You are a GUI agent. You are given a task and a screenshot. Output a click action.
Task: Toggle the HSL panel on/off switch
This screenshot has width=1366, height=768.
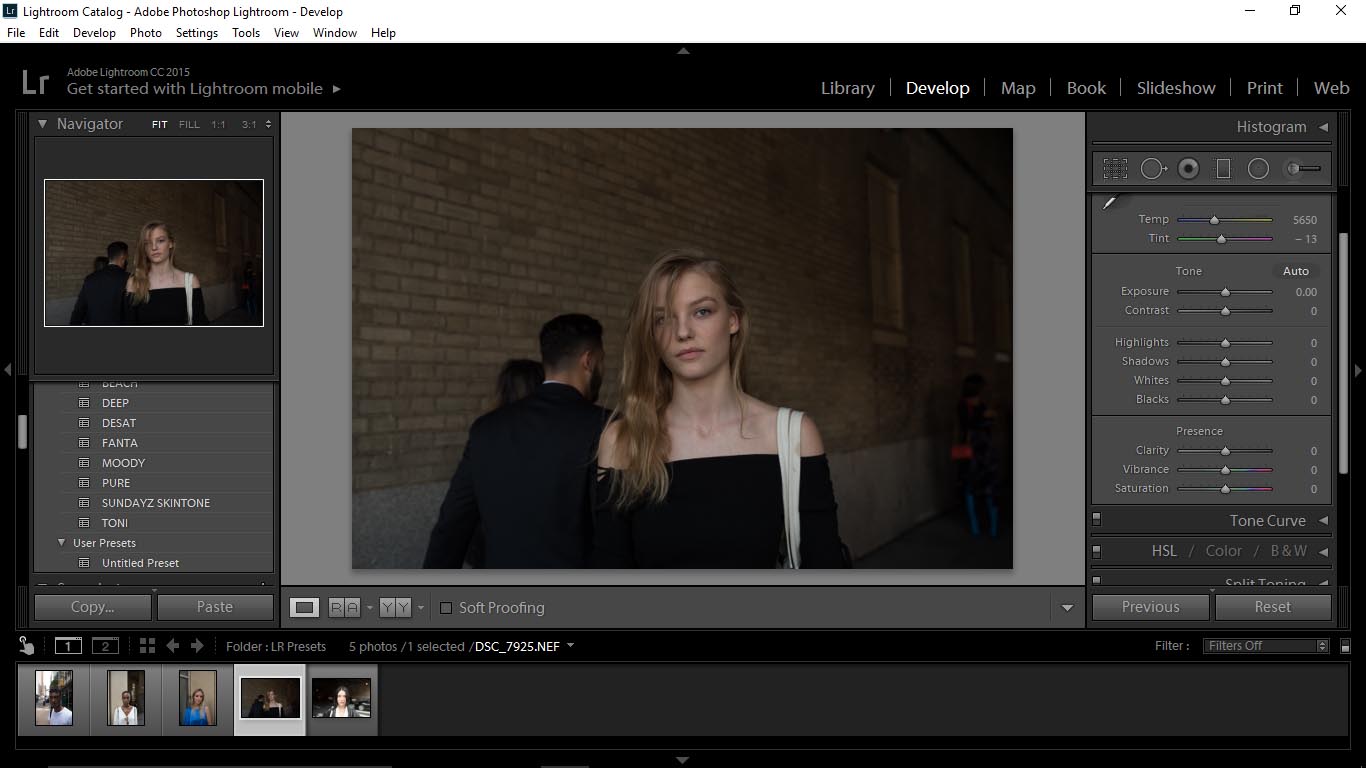[x=1097, y=551]
